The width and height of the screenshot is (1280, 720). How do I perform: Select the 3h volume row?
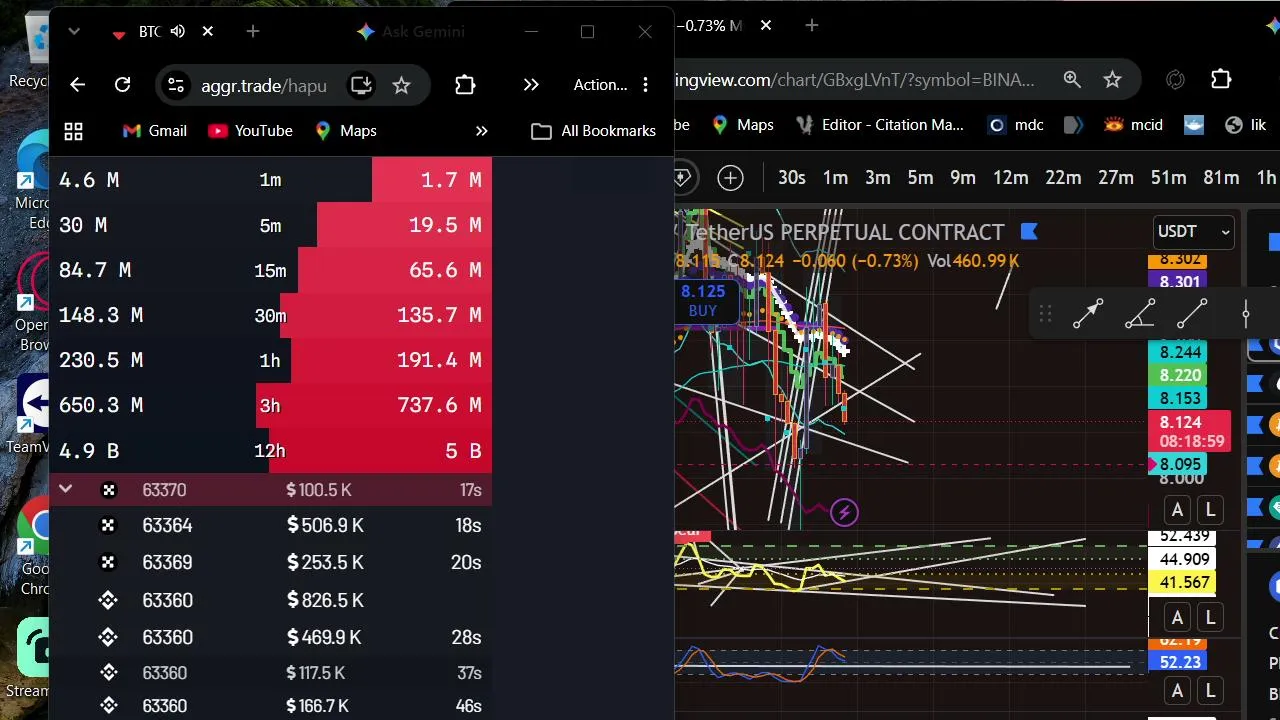(270, 405)
